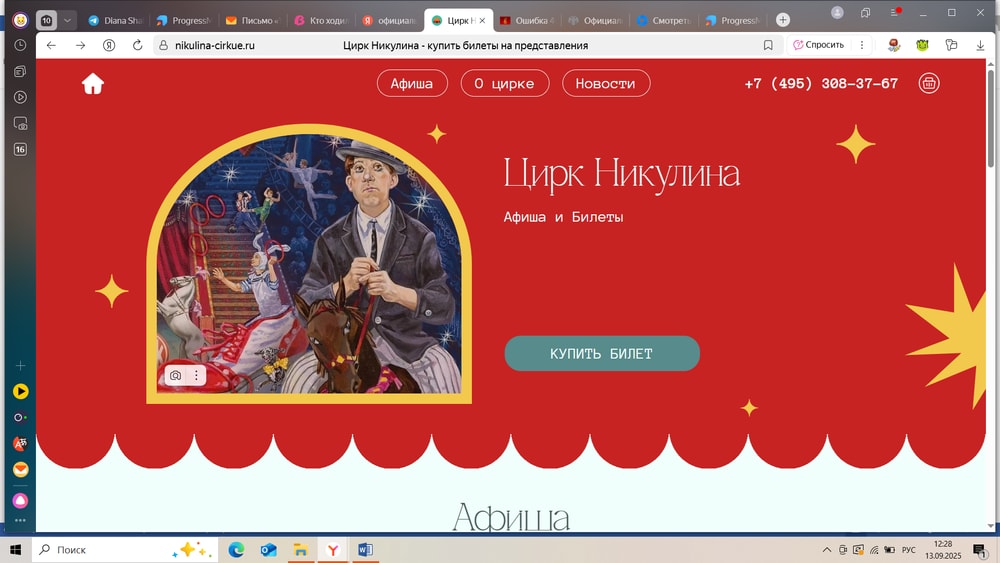Open history clock icon in sidebar

point(20,45)
